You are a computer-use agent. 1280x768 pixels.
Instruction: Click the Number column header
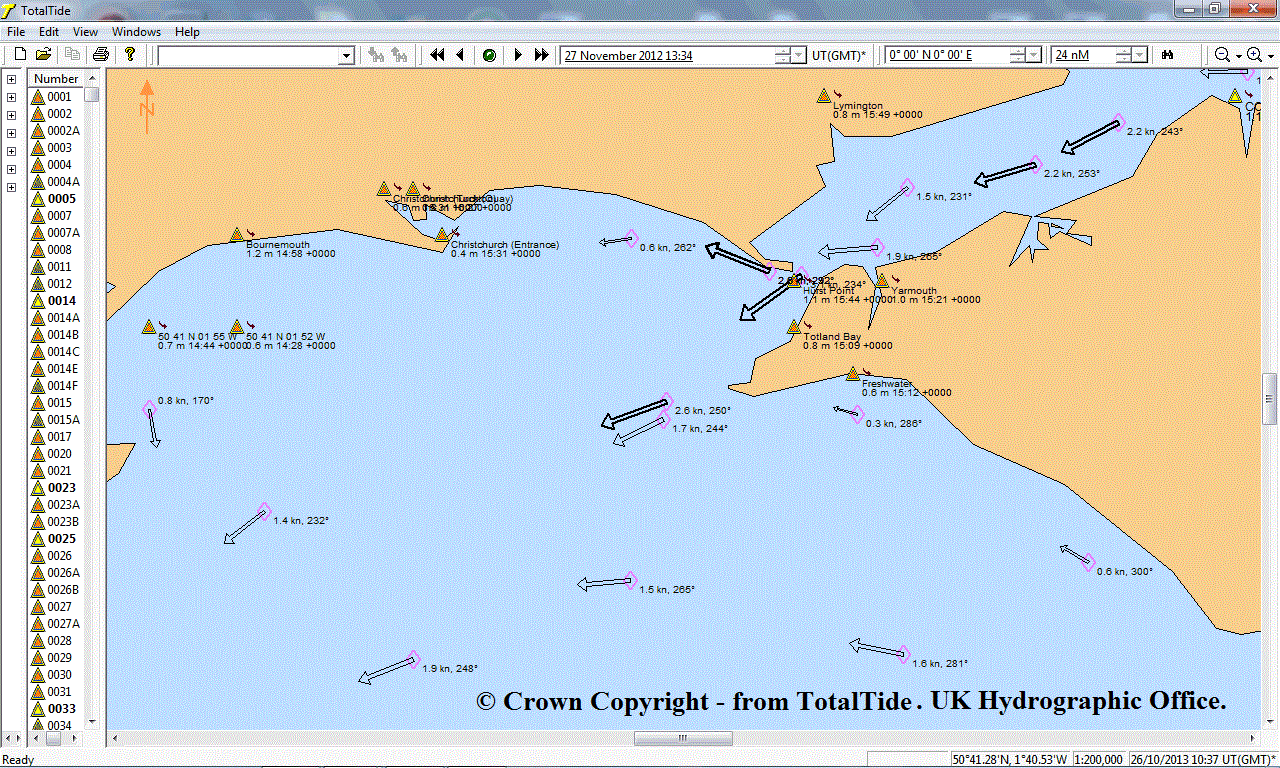[x=56, y=79]
